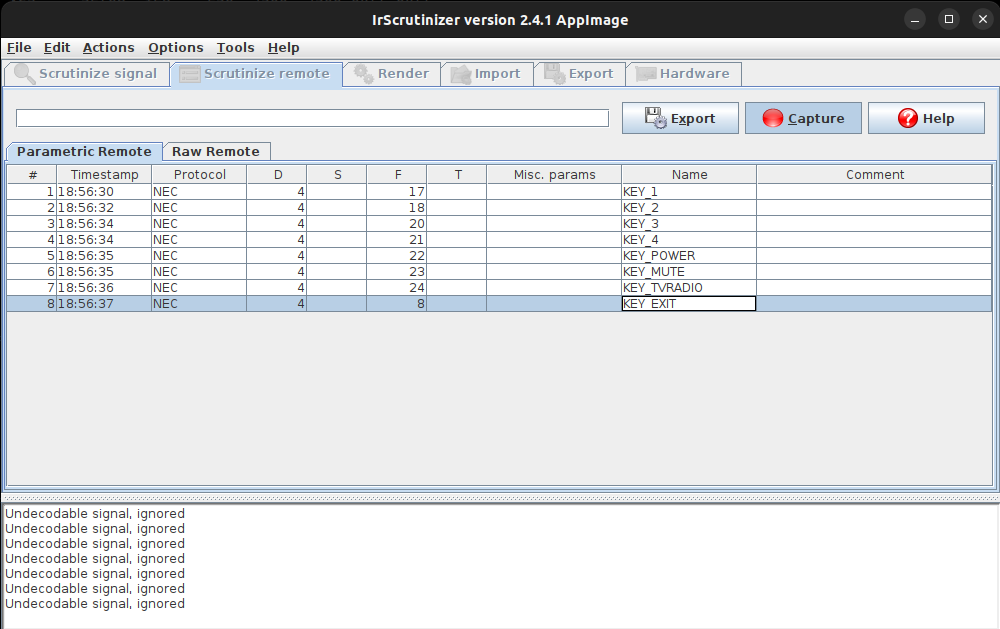
Task: Open the File menu
Action: tap(19, 47)
